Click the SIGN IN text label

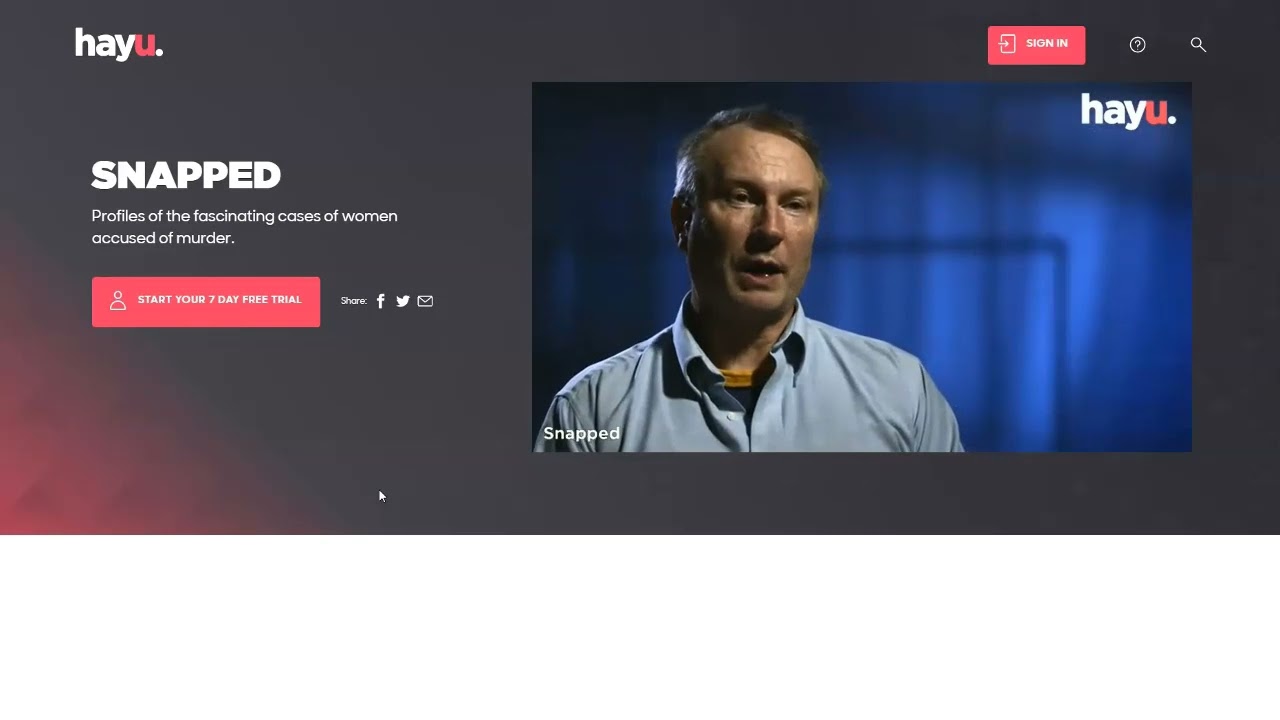[1047, 44]
